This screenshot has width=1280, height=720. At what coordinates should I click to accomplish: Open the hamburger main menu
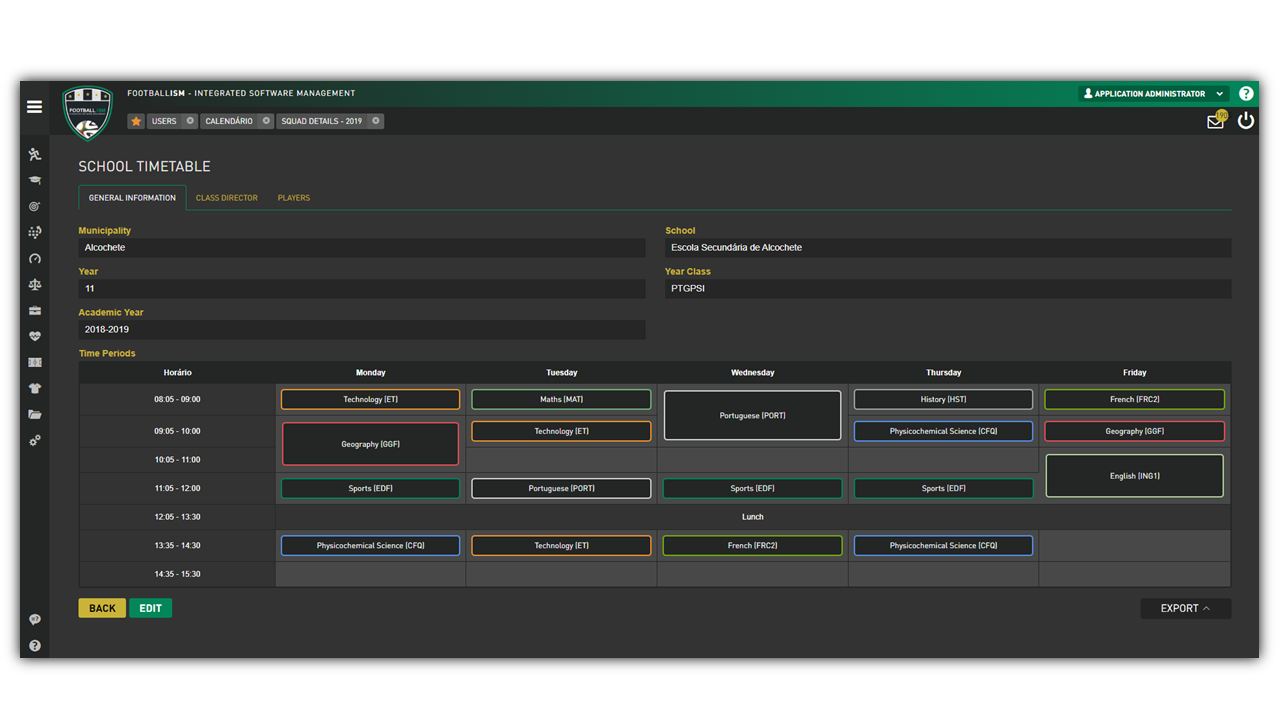click(x=34, y=106)
